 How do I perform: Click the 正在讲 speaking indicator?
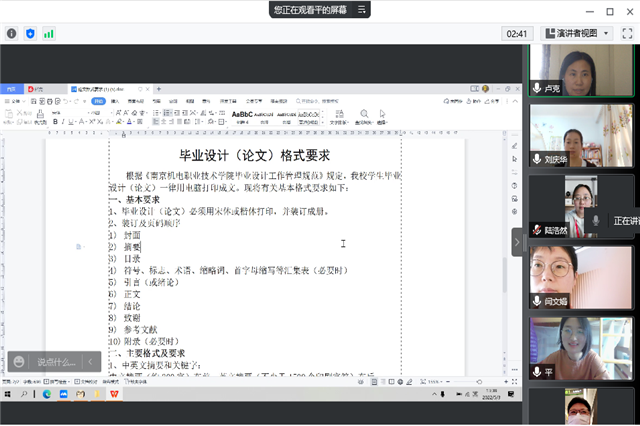[624, 220]
